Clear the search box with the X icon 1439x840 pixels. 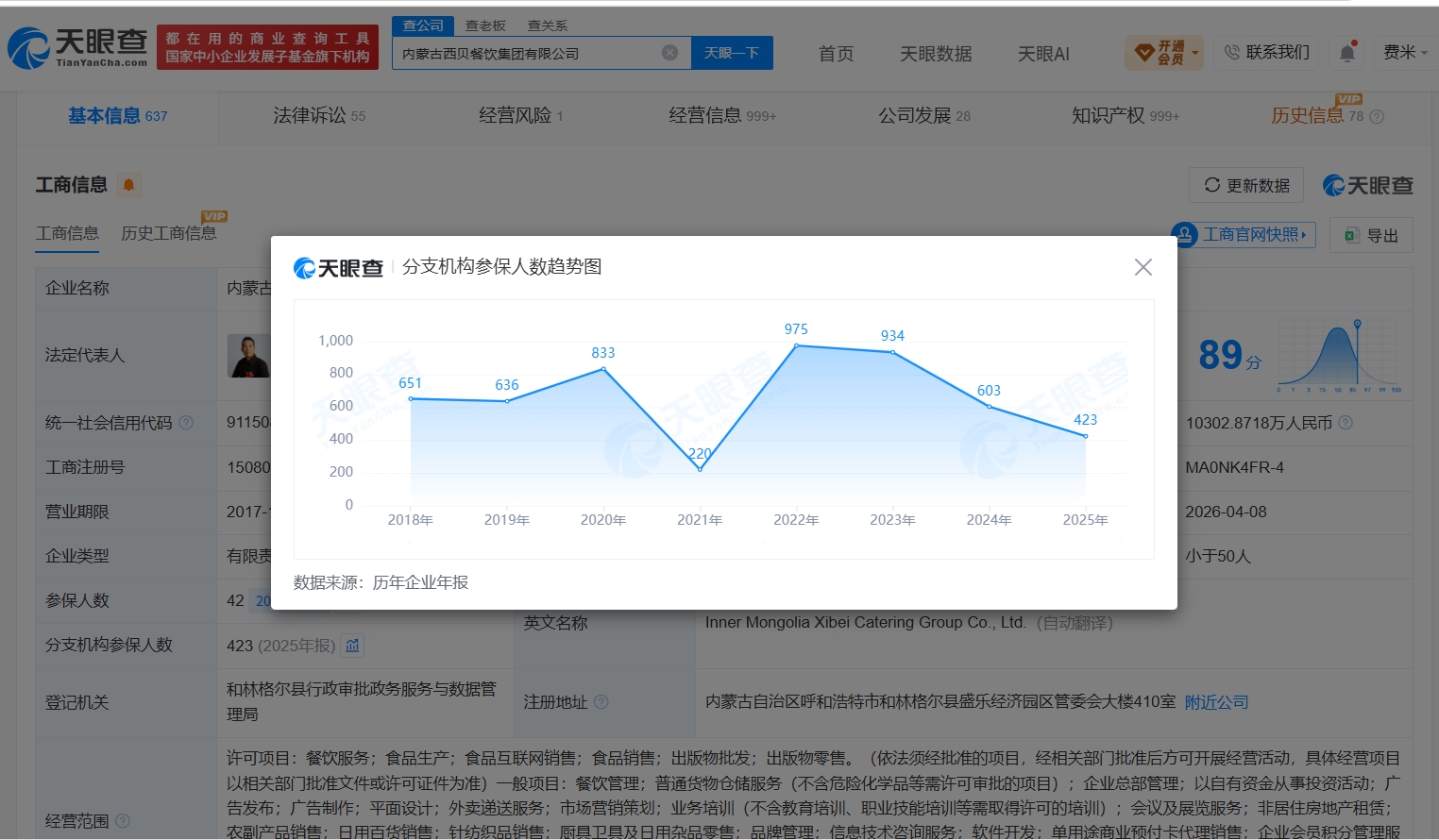point(669,53)
